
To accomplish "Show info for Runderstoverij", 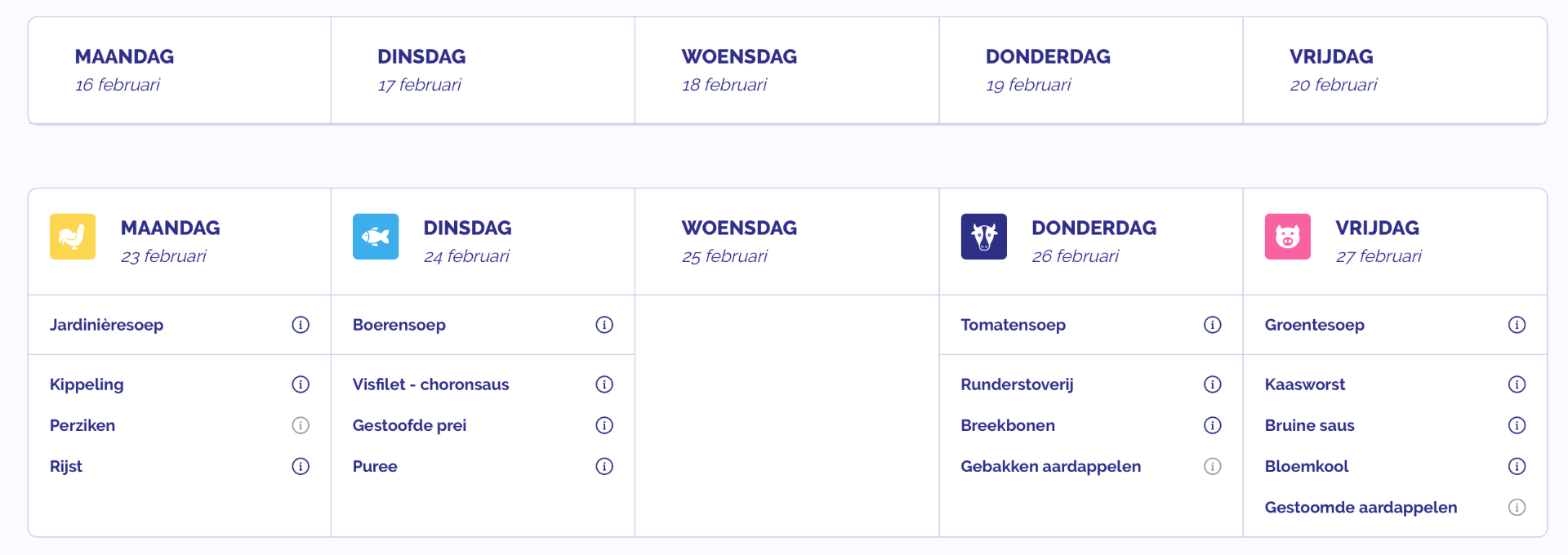I will [1213, 384].
